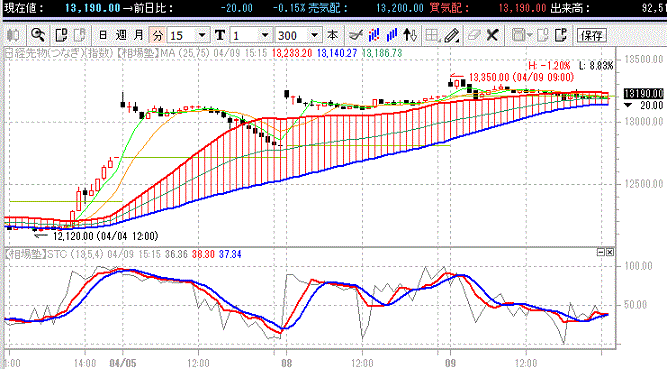Click the 100.00 STC axis label
Viewport: 667px width, 369px height.
coord(638,266)
